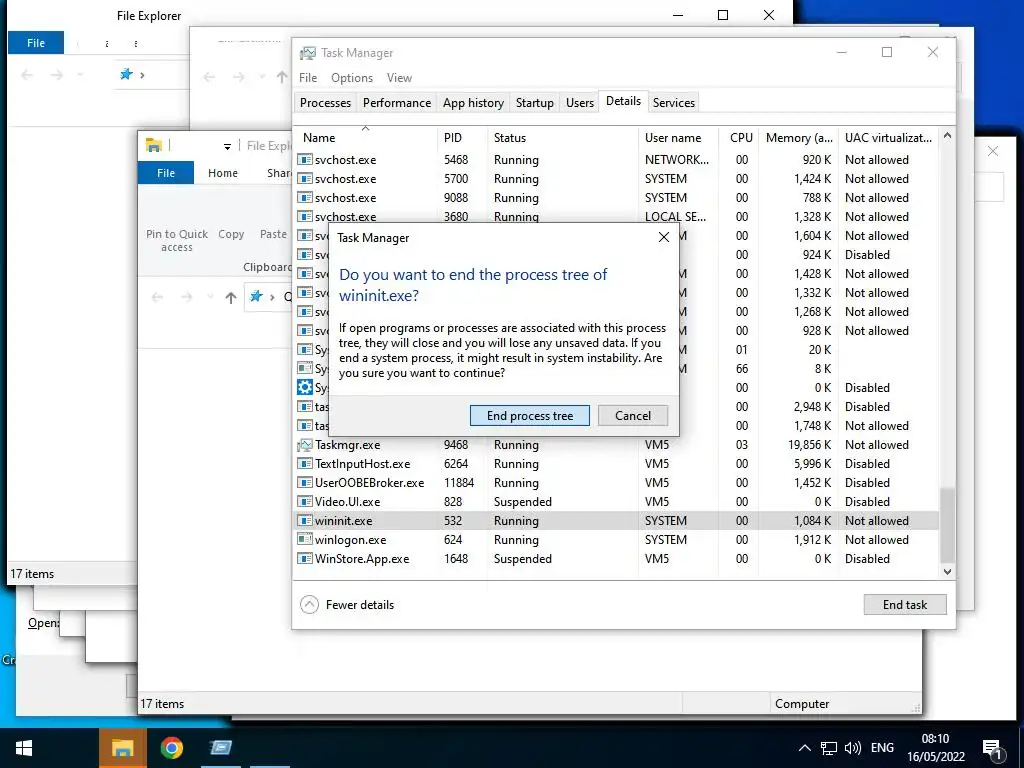Switch to the Services tab
1024x768 pixels.
click(x=673, y=103)
